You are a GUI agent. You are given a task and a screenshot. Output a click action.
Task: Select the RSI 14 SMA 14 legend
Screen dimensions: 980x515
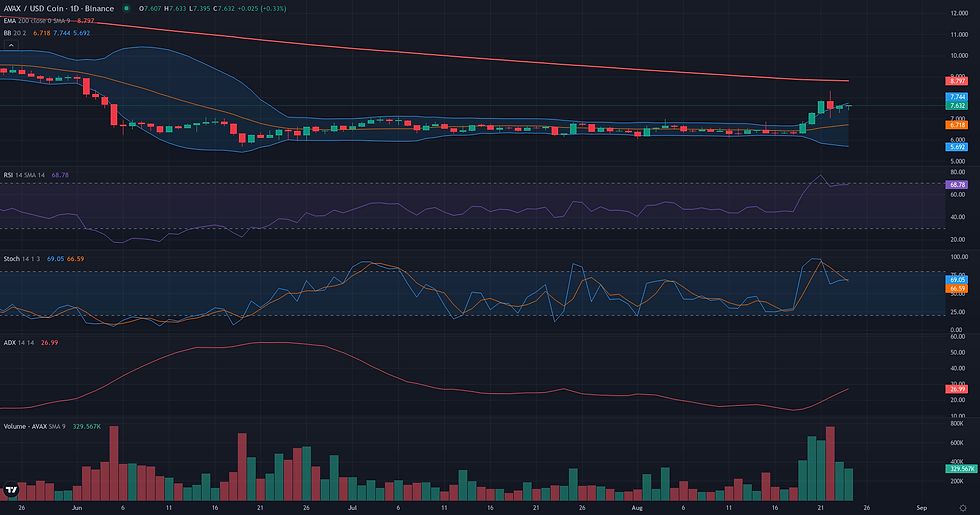coord(24,175)
